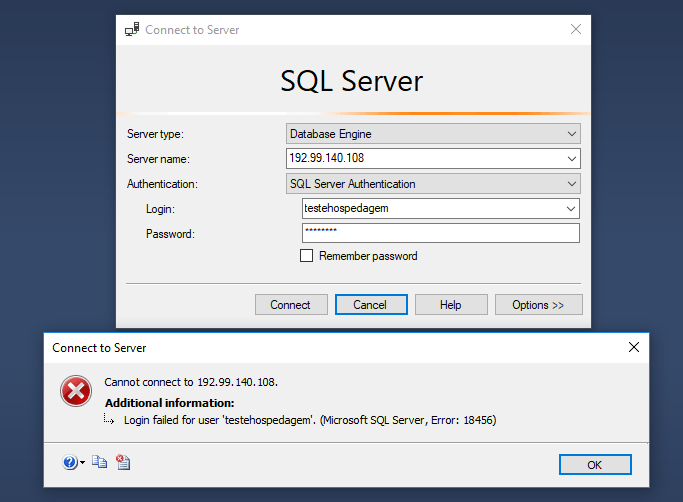Click the Cancel button

click(x=371, y=305)
